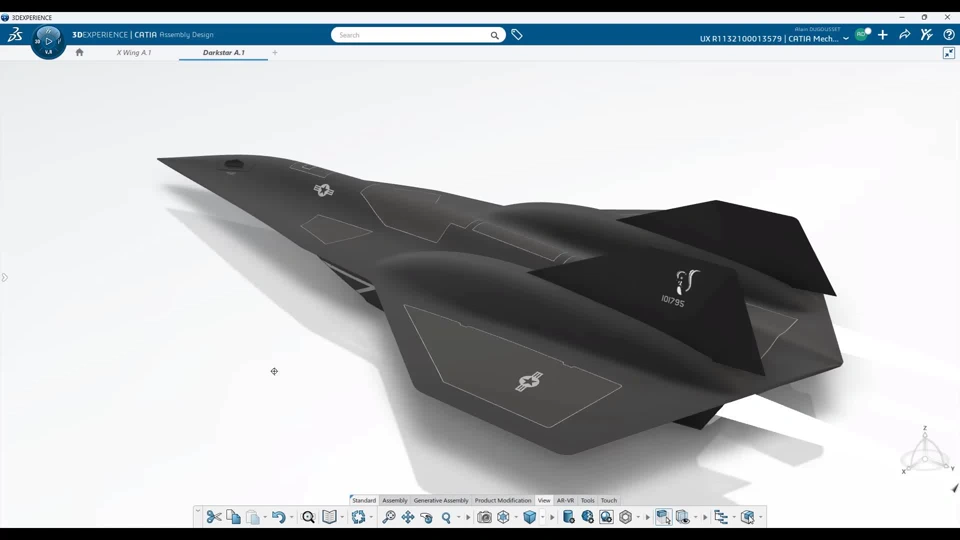Image resolution: width=960 pixels, height=540 pixels.
Task: Select the Pan four-arrow icon
Action: pos(408,517)
